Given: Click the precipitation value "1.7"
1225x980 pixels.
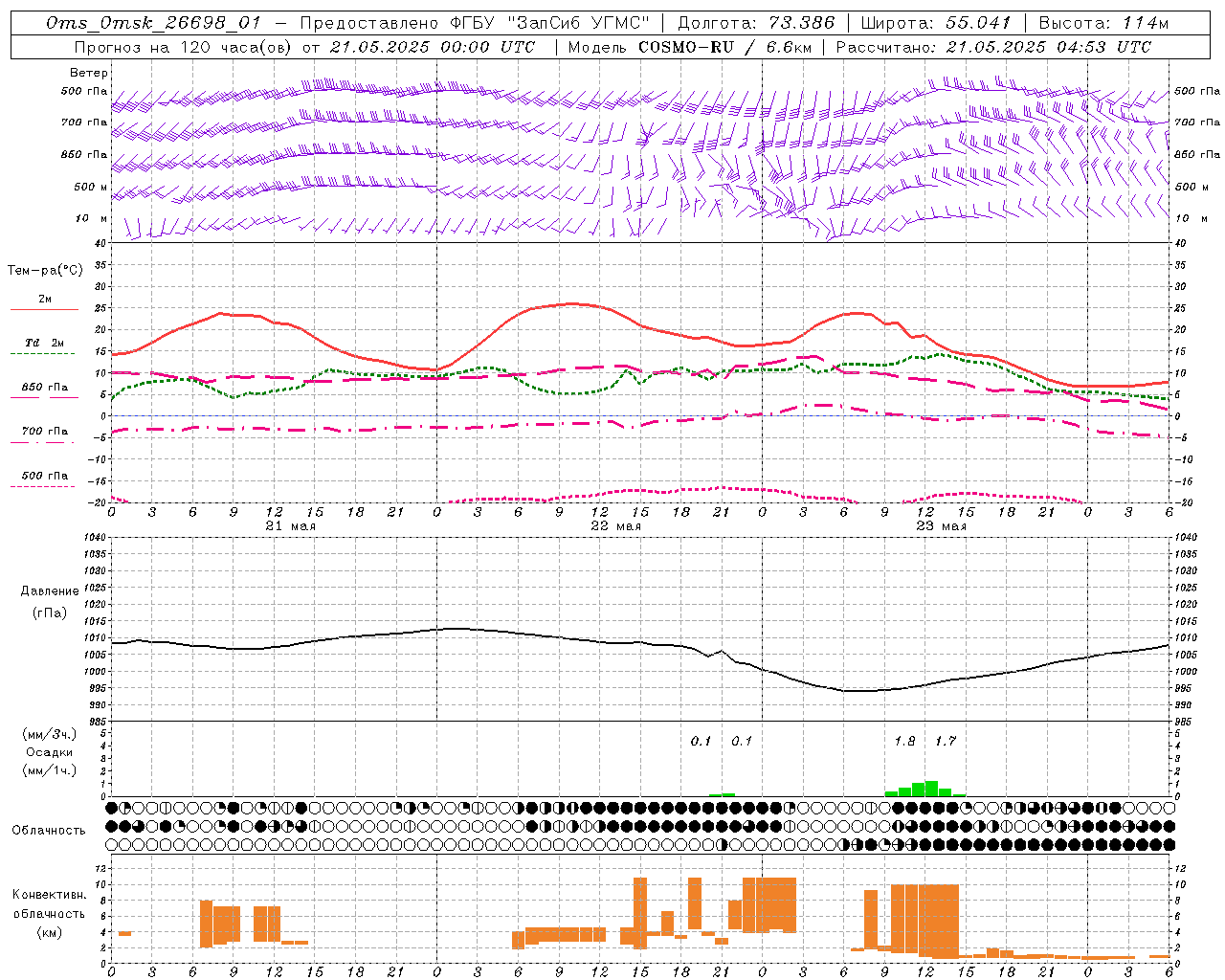Looking at the screenshot, I should 946,742.
